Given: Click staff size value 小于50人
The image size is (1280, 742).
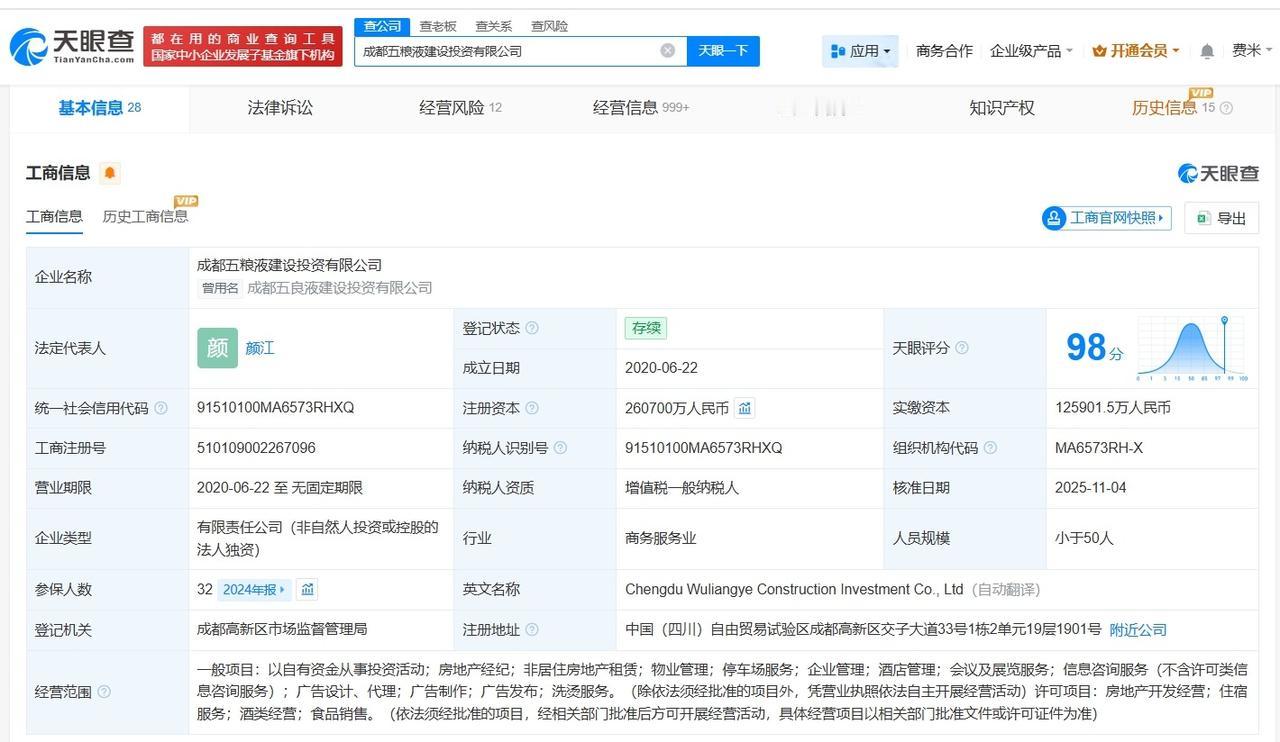Looking at the screenshot, I should click(x=1084, y=538).
